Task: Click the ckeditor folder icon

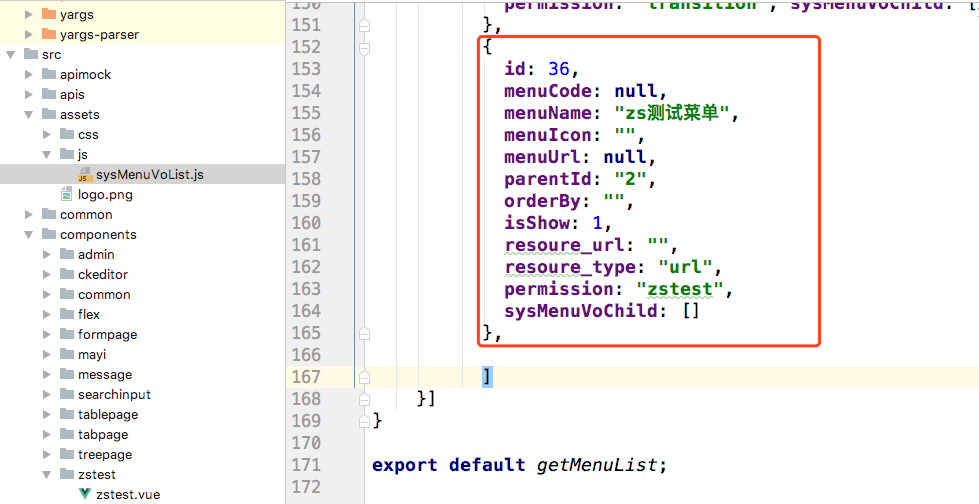Action: (67, 274)
